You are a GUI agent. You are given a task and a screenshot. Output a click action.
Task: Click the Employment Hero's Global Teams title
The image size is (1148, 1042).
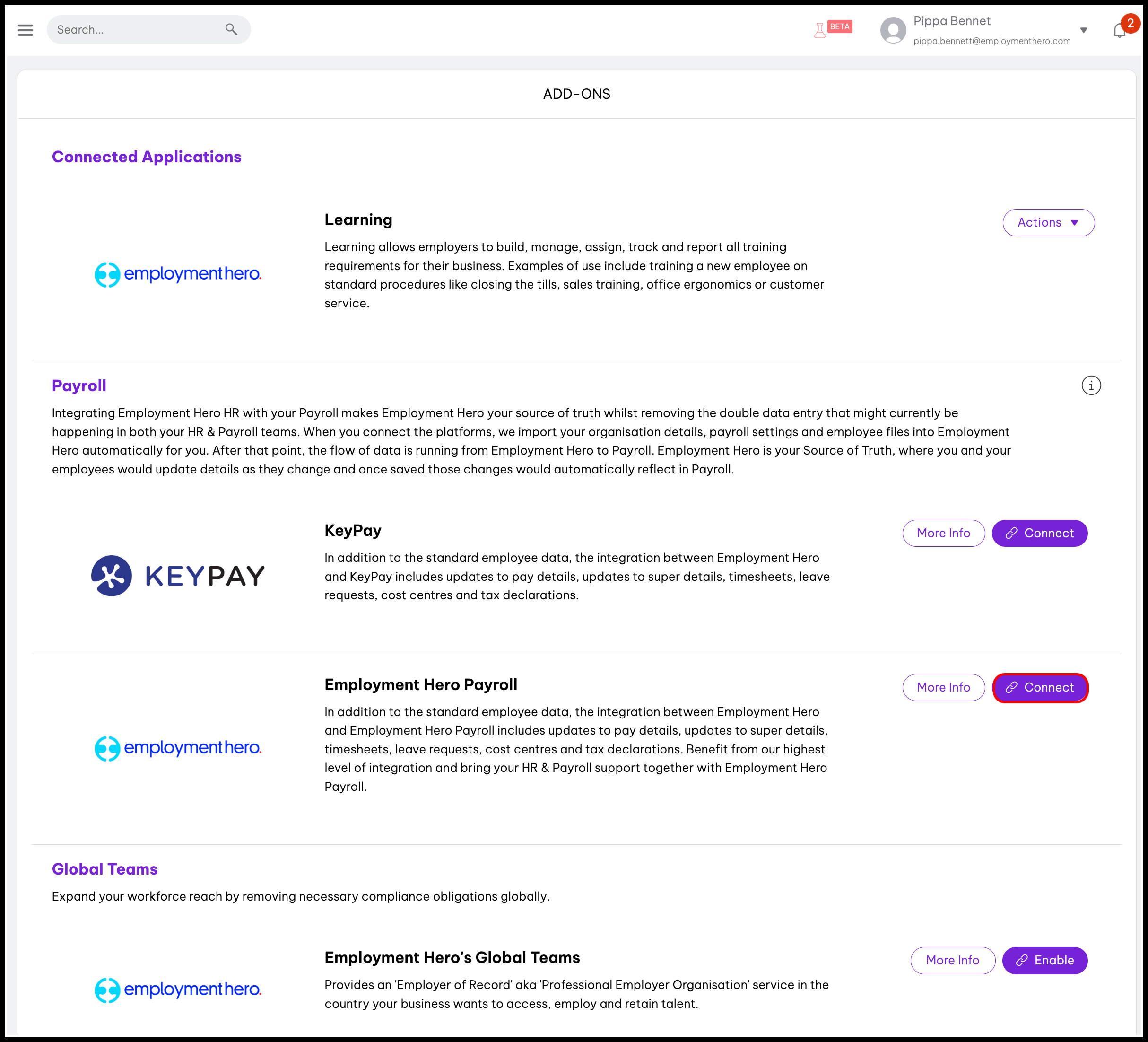[x=452, y=958]
